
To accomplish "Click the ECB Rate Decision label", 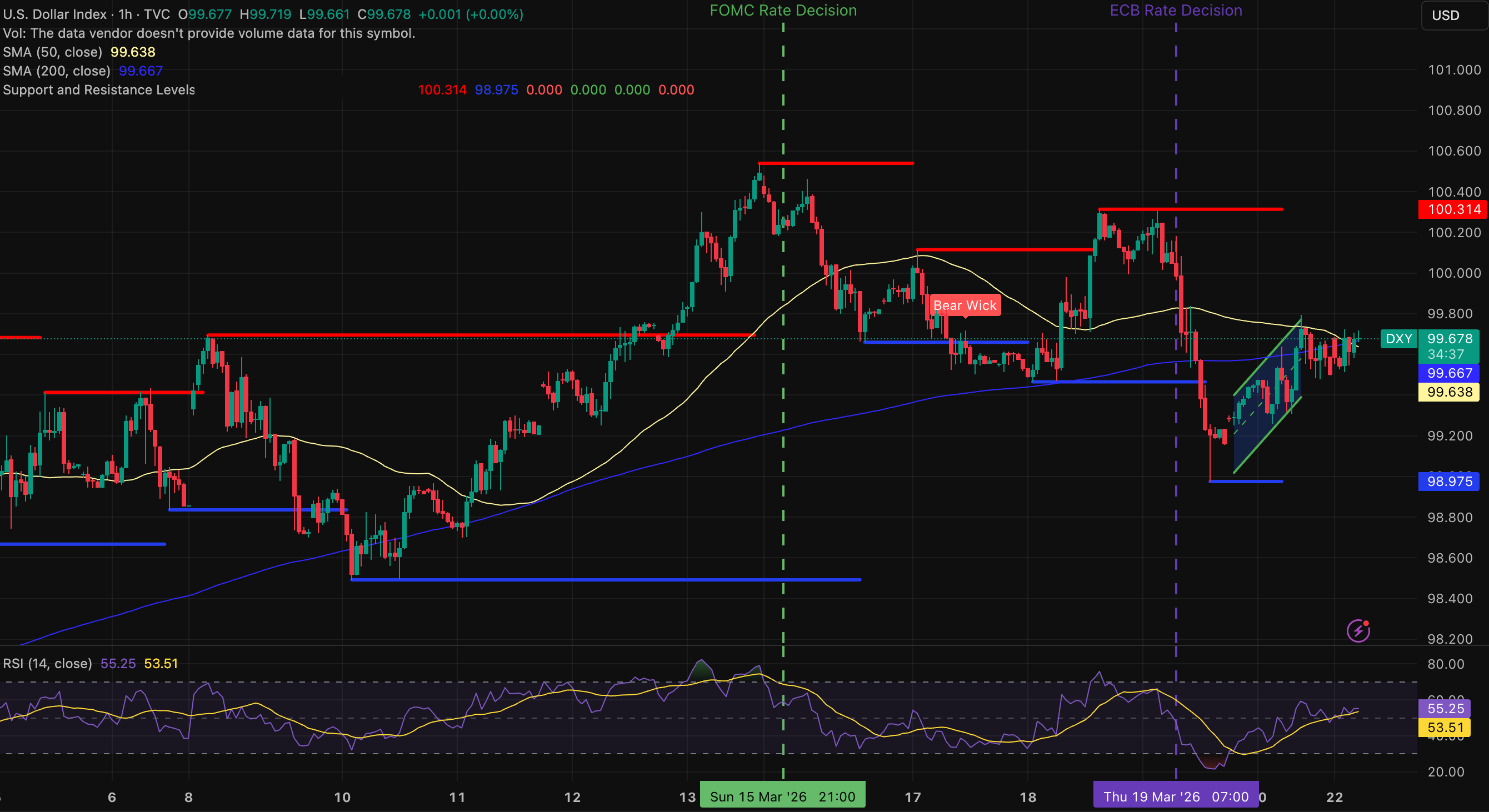I will (1175, 11).
